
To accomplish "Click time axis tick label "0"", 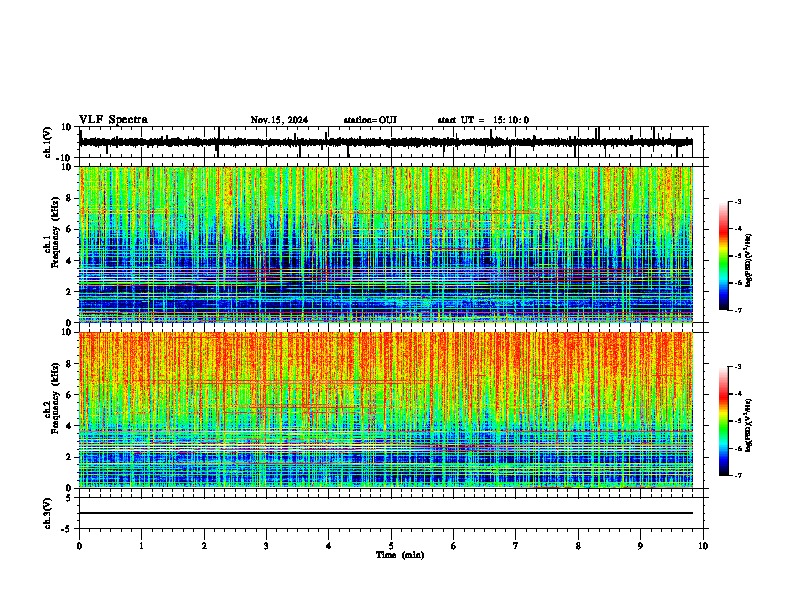I will click(79, 546).
